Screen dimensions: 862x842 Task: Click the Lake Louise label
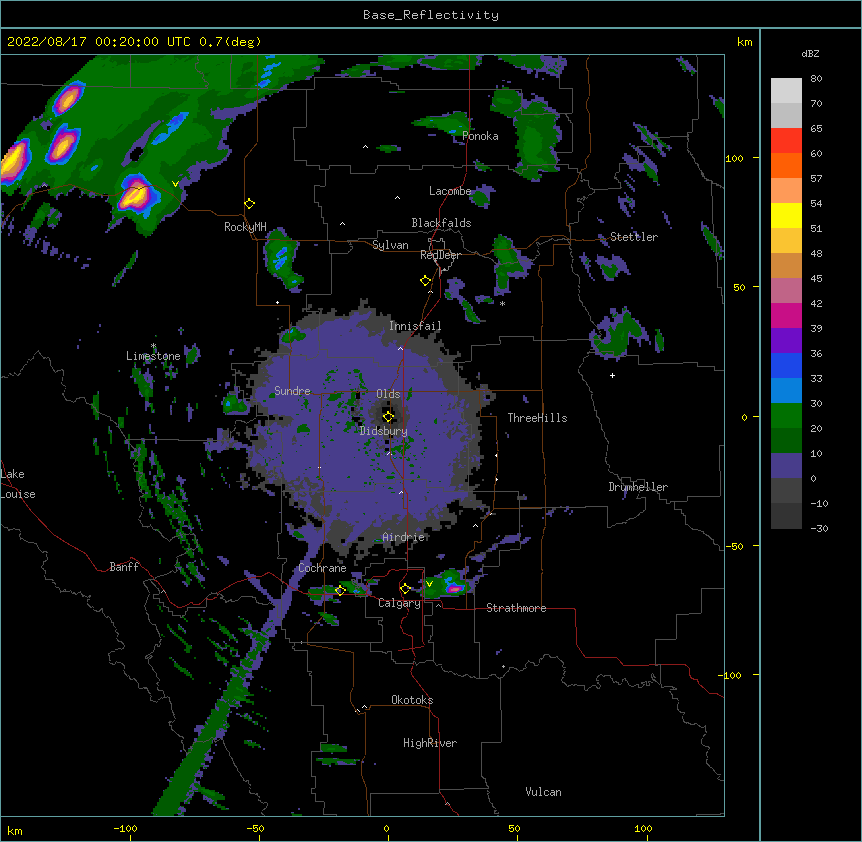click(x=18, y=484)
